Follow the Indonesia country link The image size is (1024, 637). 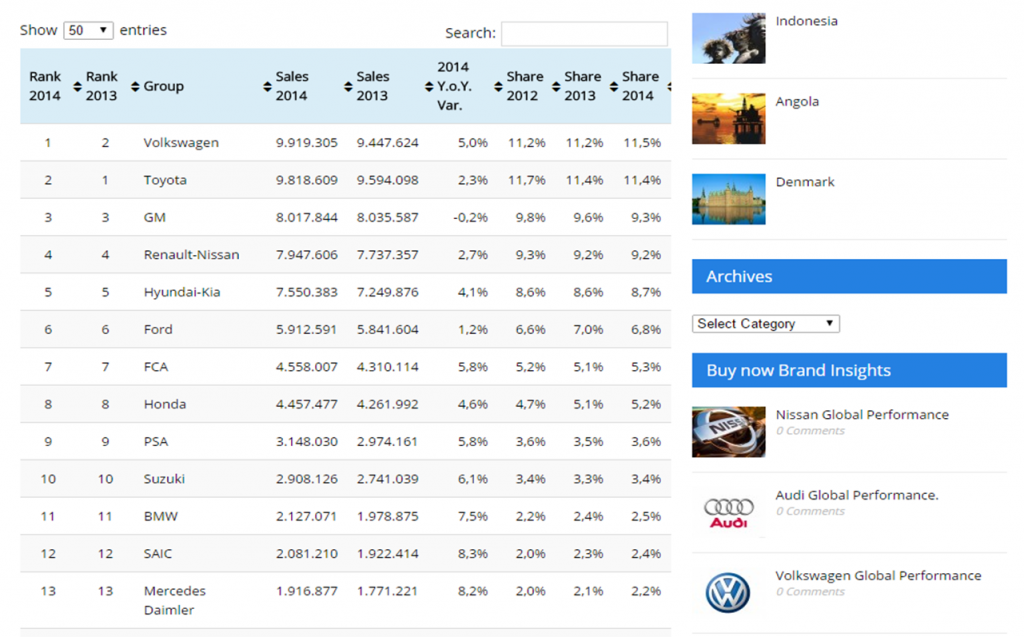coord(807,21)
